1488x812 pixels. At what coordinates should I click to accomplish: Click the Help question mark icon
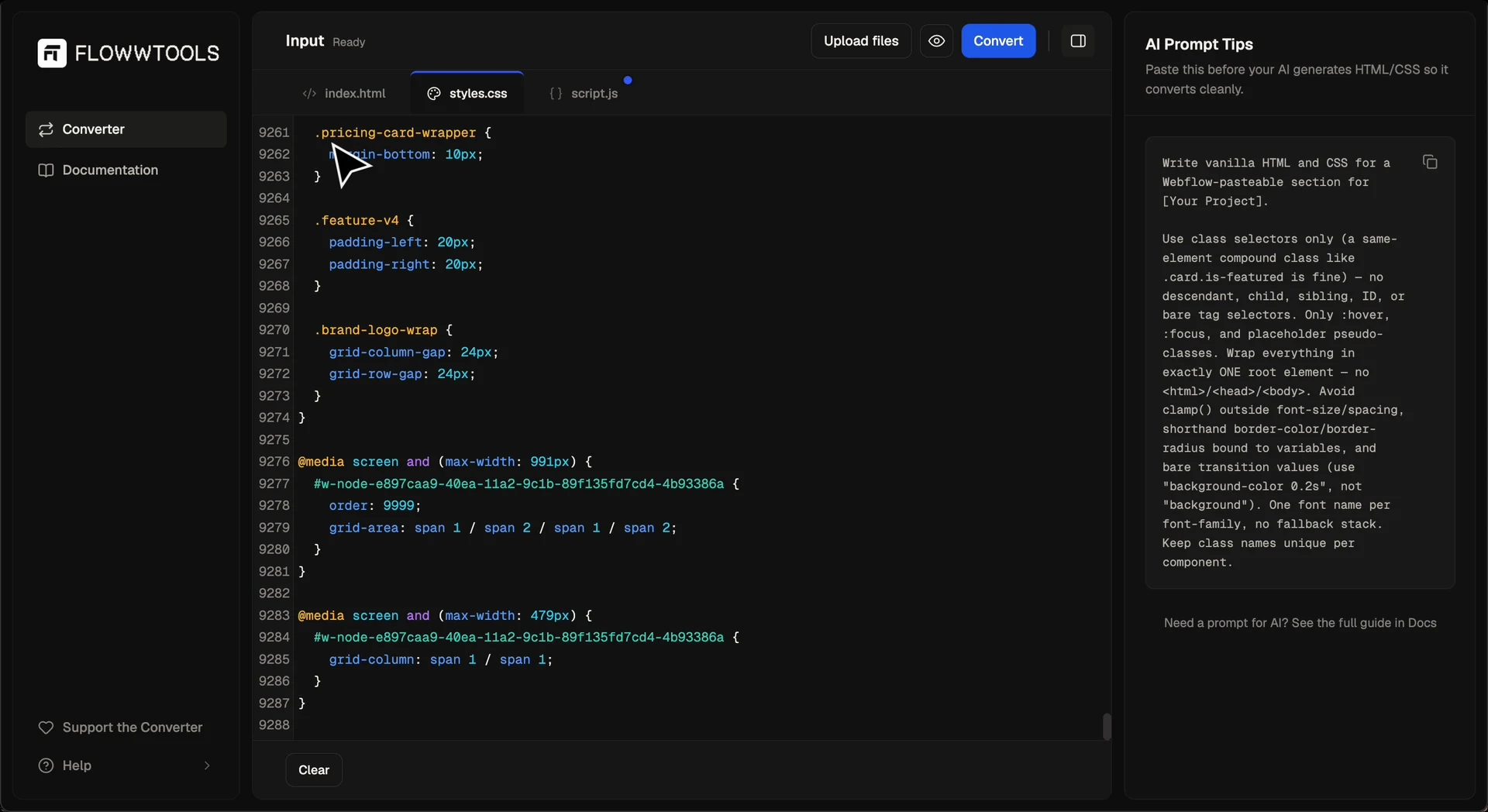pyautogui.click(x=46, y=766)
